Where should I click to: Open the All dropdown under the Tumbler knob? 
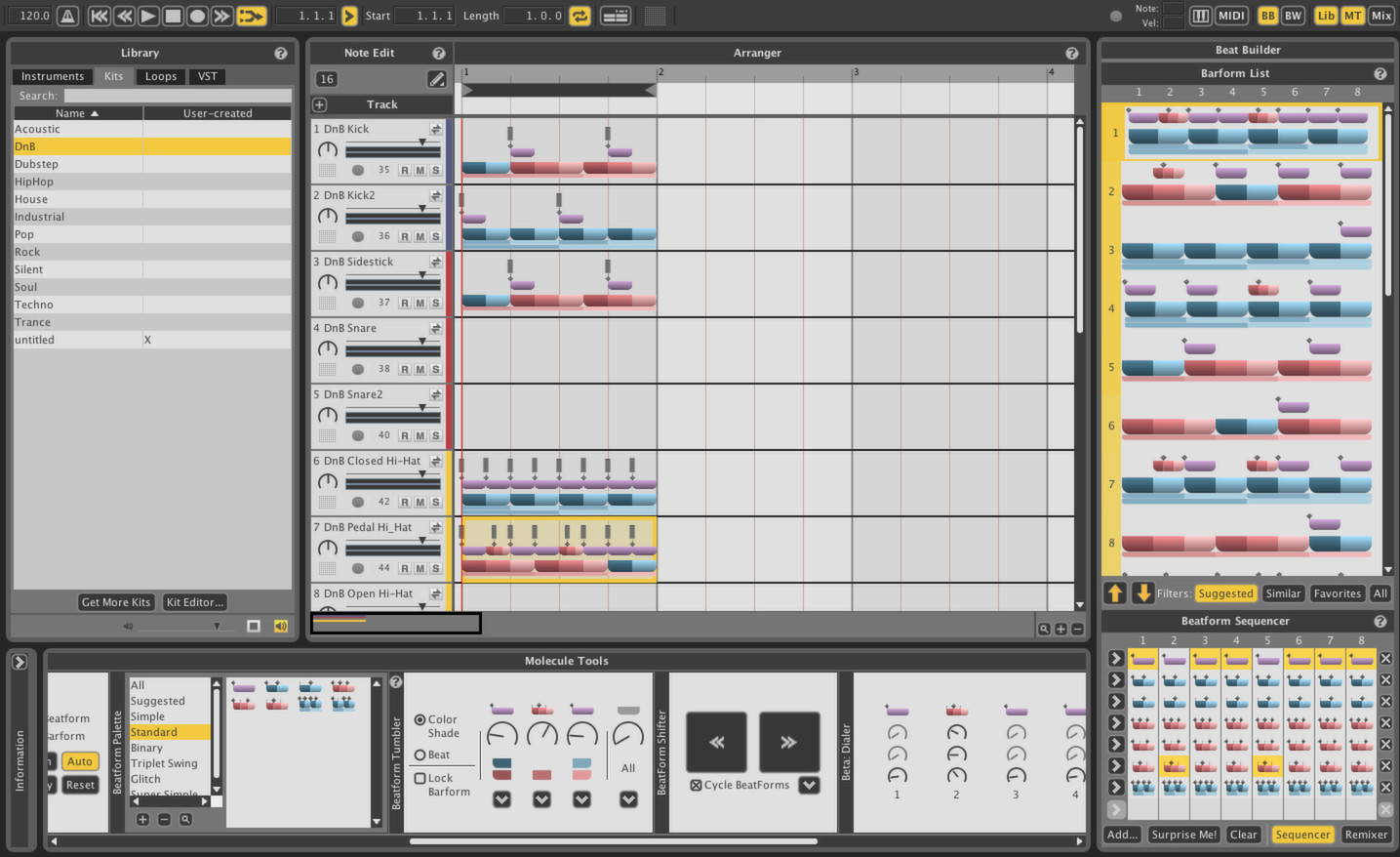(x=628, y=798)
